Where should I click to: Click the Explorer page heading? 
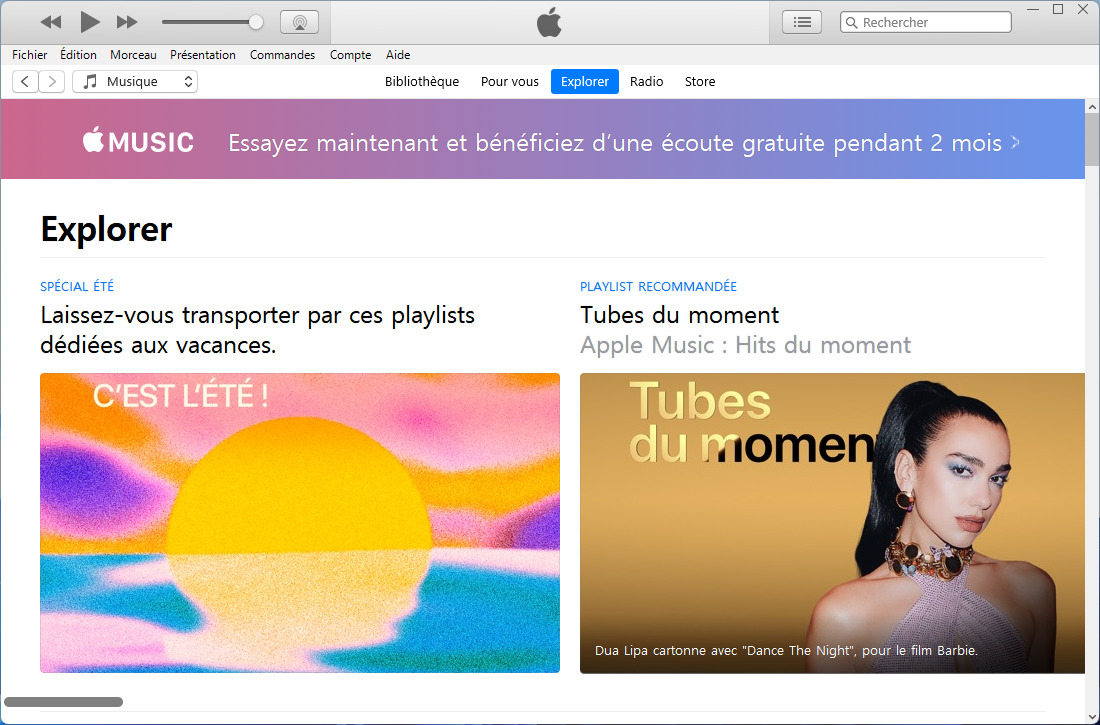pyautogui.click(x=106, y=229)
